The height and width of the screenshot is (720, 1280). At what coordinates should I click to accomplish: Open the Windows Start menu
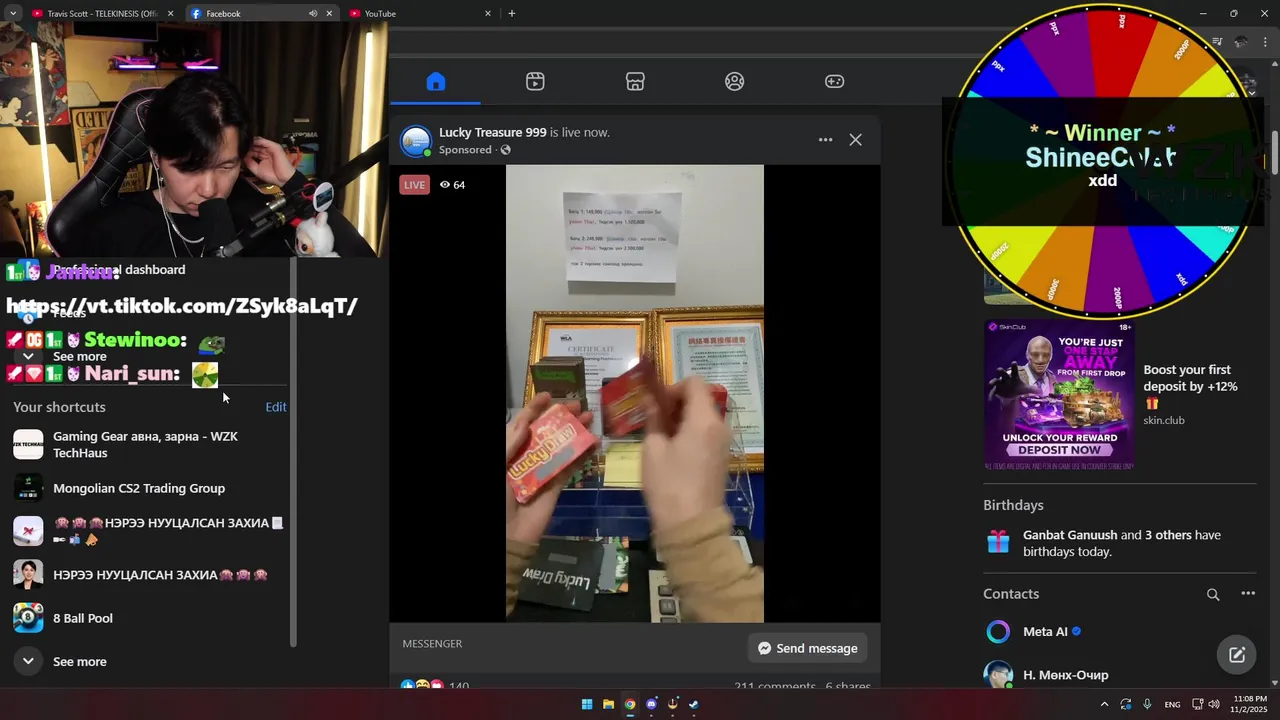[587, 704]
